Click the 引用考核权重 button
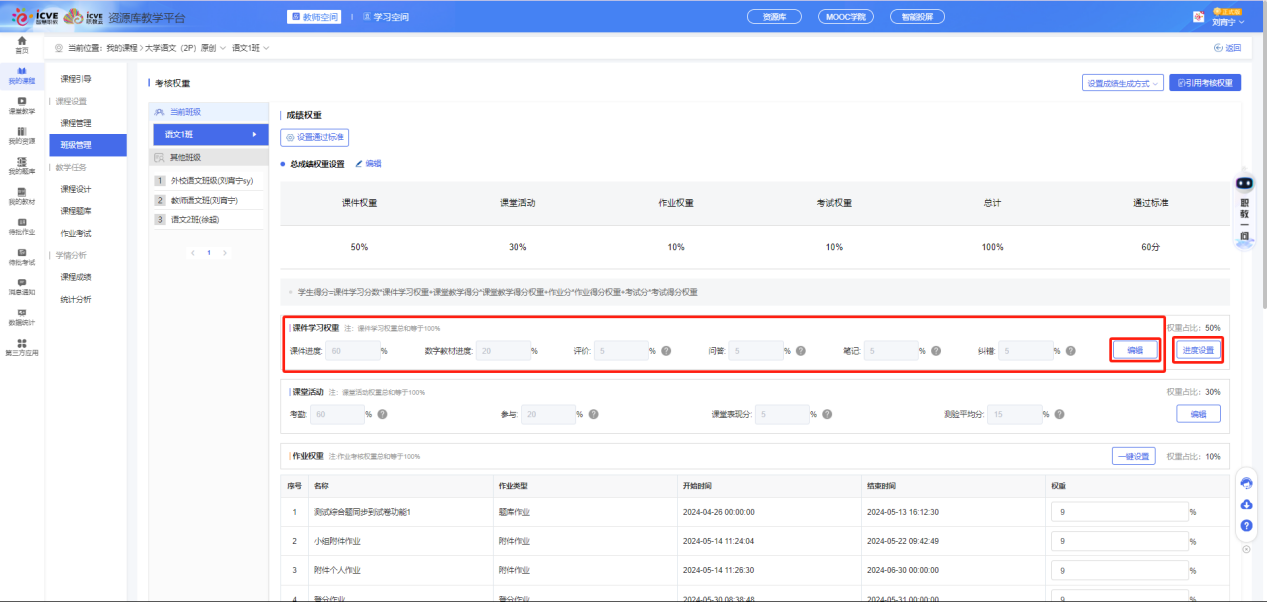 (1205, 83)
